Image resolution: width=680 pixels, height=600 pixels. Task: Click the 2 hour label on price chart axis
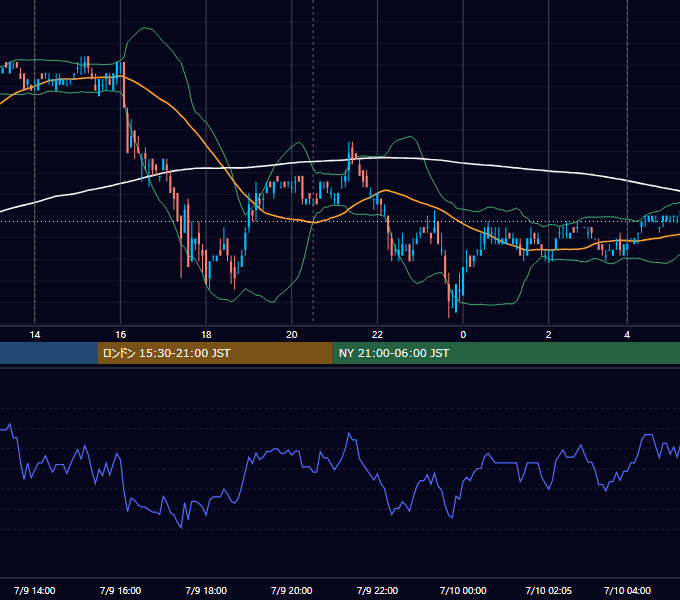coord(549,335)
